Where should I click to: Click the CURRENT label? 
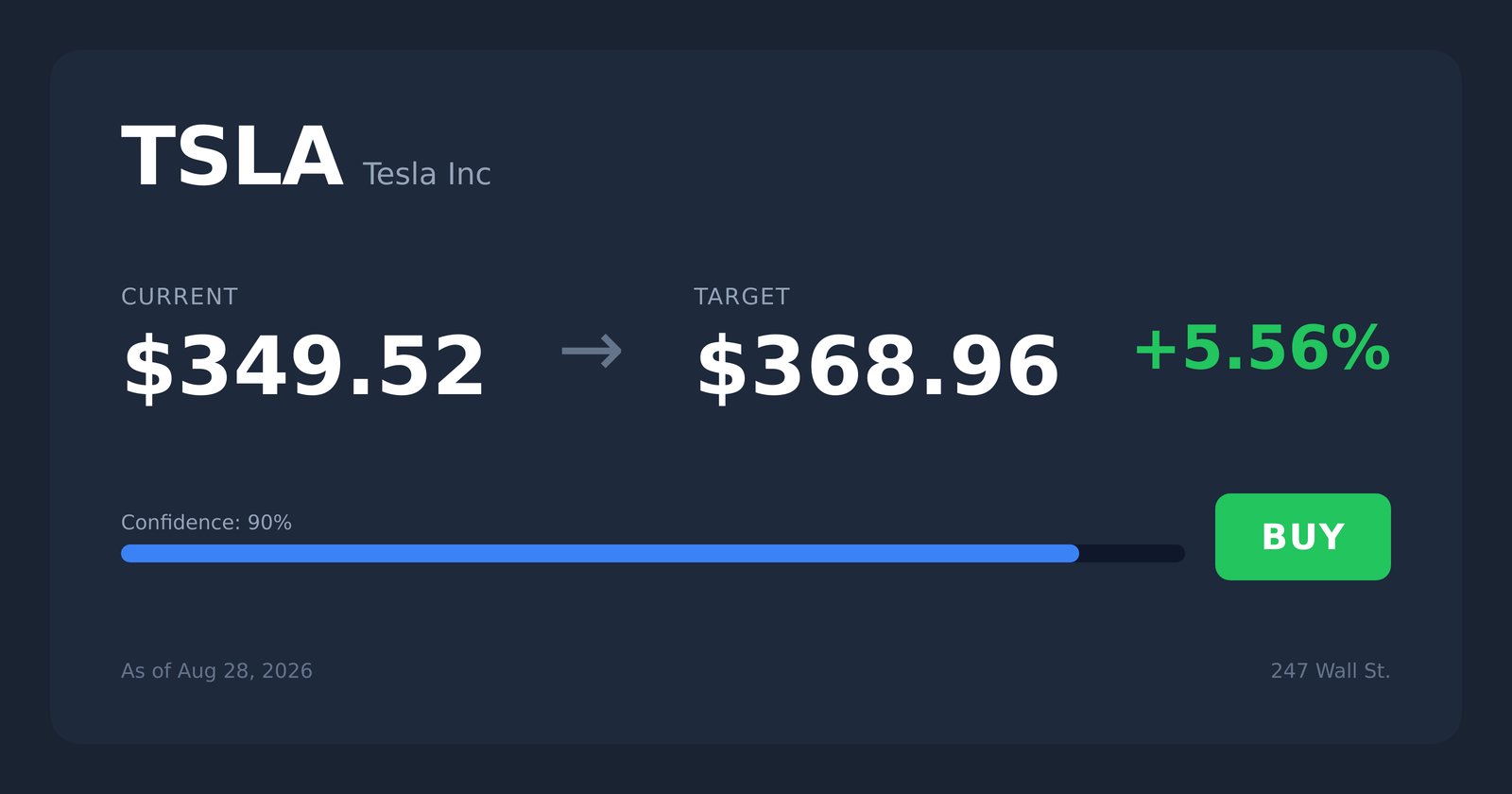(180, 297)
